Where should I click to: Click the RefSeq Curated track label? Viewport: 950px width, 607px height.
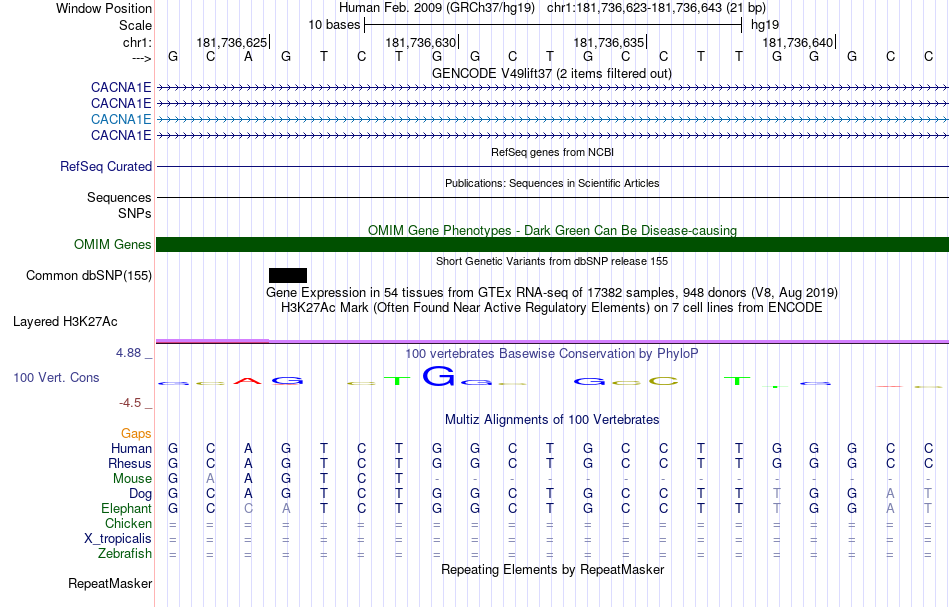(x=106, y=167)
